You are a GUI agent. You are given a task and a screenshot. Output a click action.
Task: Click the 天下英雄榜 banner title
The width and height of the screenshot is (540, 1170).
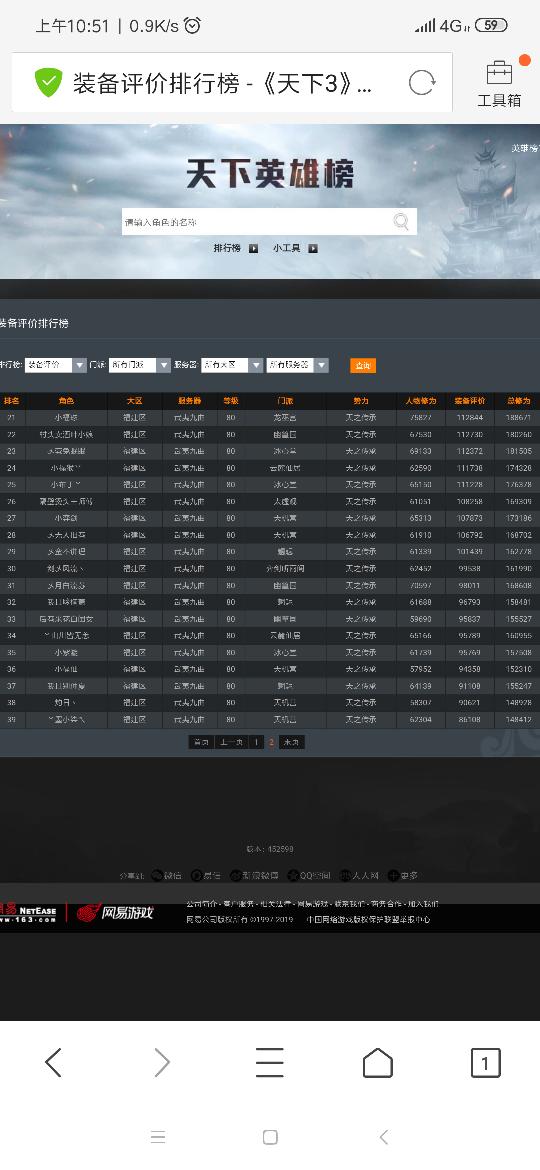(x=269, y=173)
